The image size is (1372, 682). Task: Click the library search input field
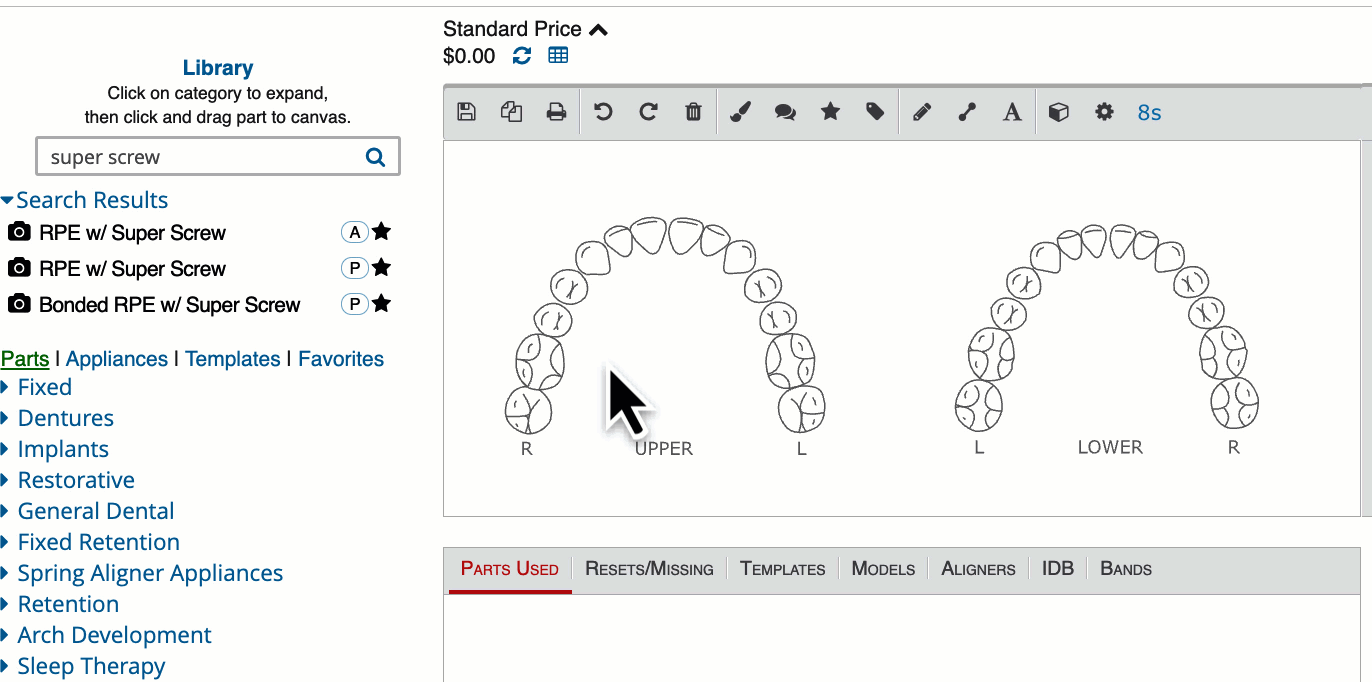click(200, 157)
